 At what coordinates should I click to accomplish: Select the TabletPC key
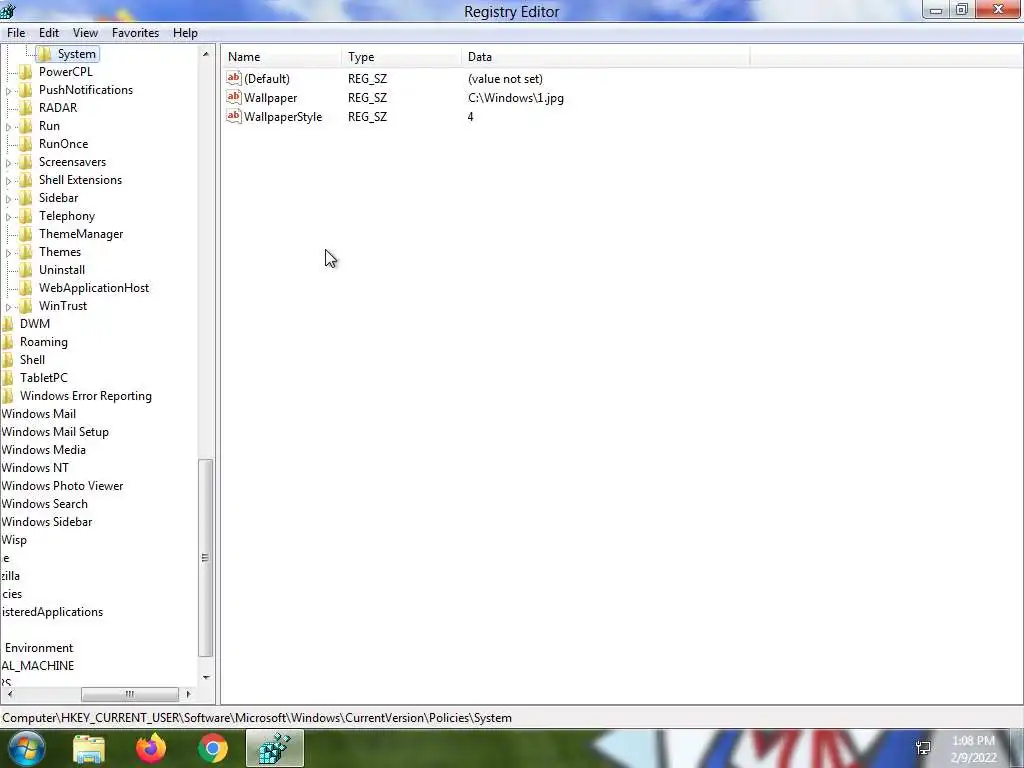[x=44, y=377]
